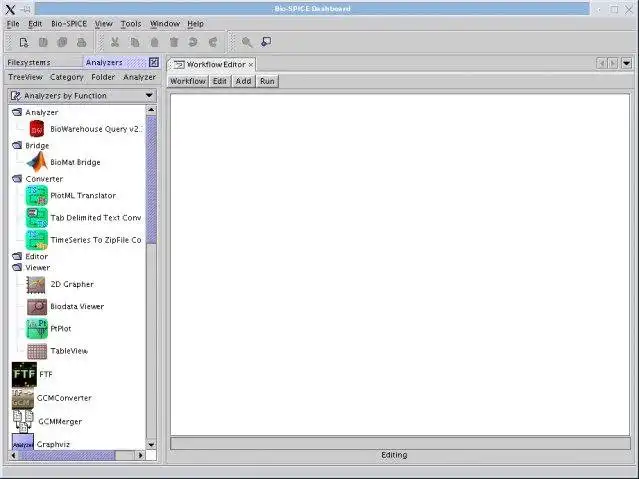Image resolution: width=639 pixels, height=479 pixels.
Task: Click the Save toolbar icon
Action: (x=43, y=42)
